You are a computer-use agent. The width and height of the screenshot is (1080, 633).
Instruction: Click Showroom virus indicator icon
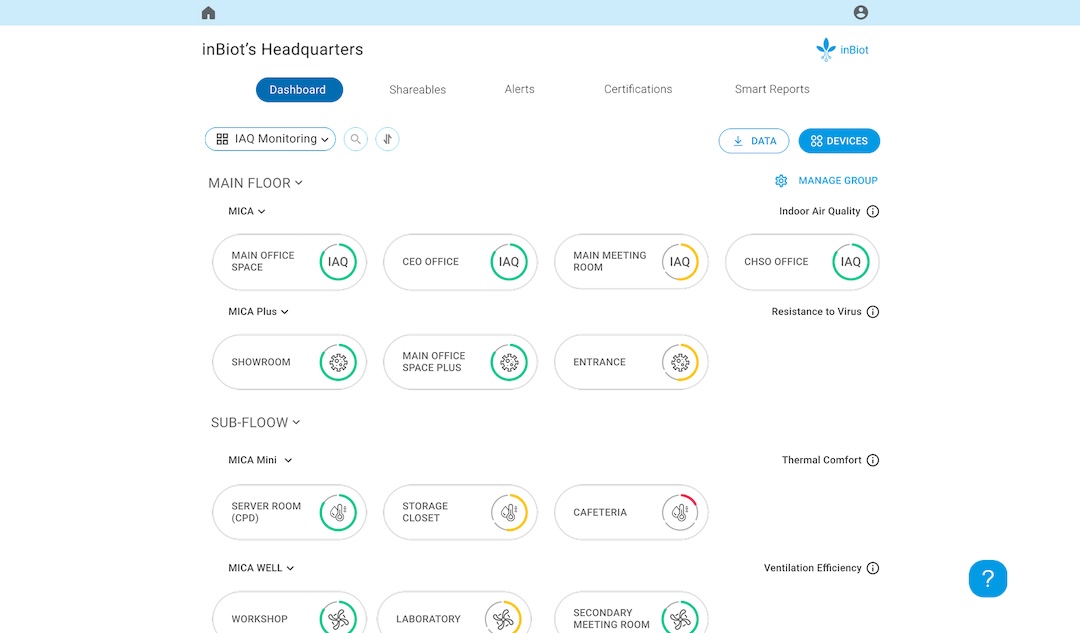[x=338, y=362]
